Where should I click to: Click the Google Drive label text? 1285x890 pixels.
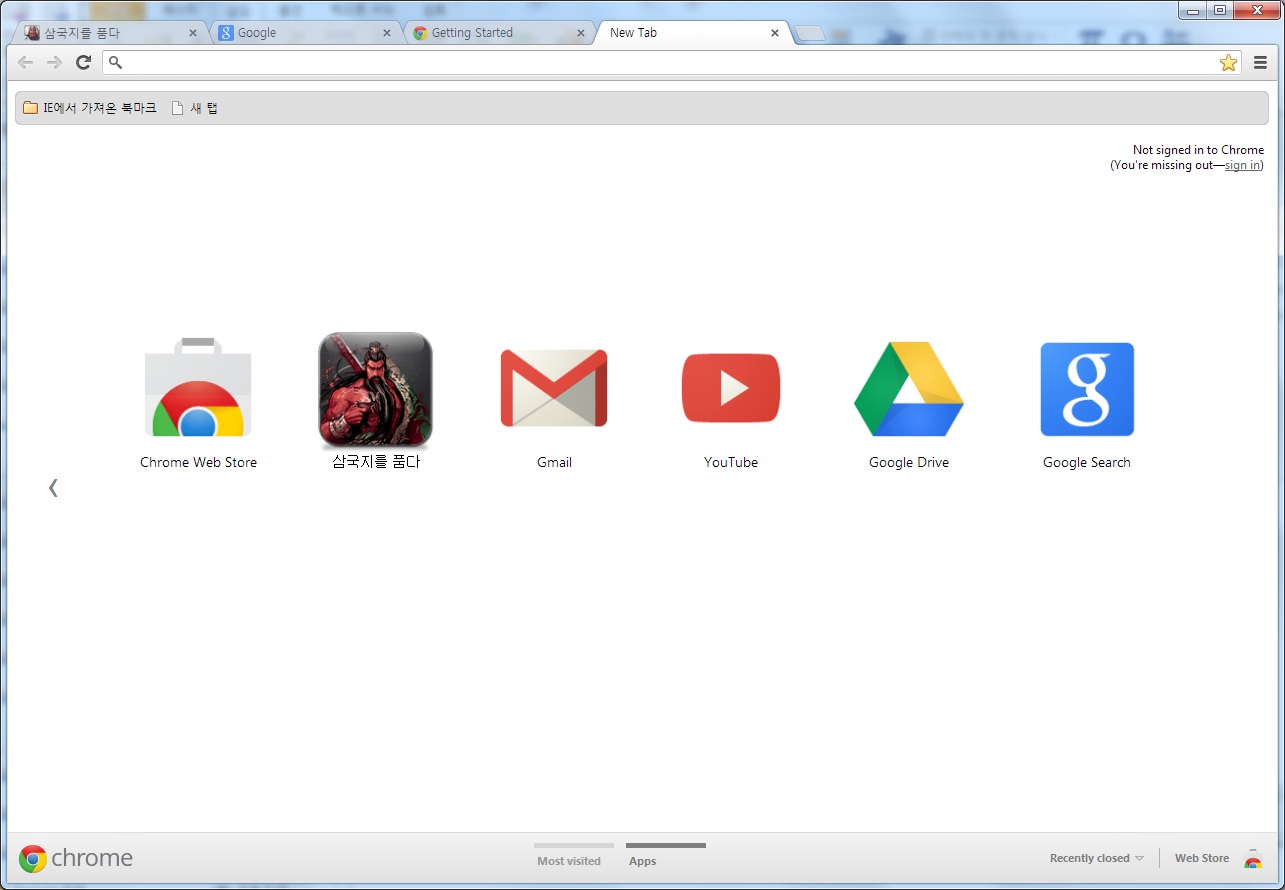[909, 462]
